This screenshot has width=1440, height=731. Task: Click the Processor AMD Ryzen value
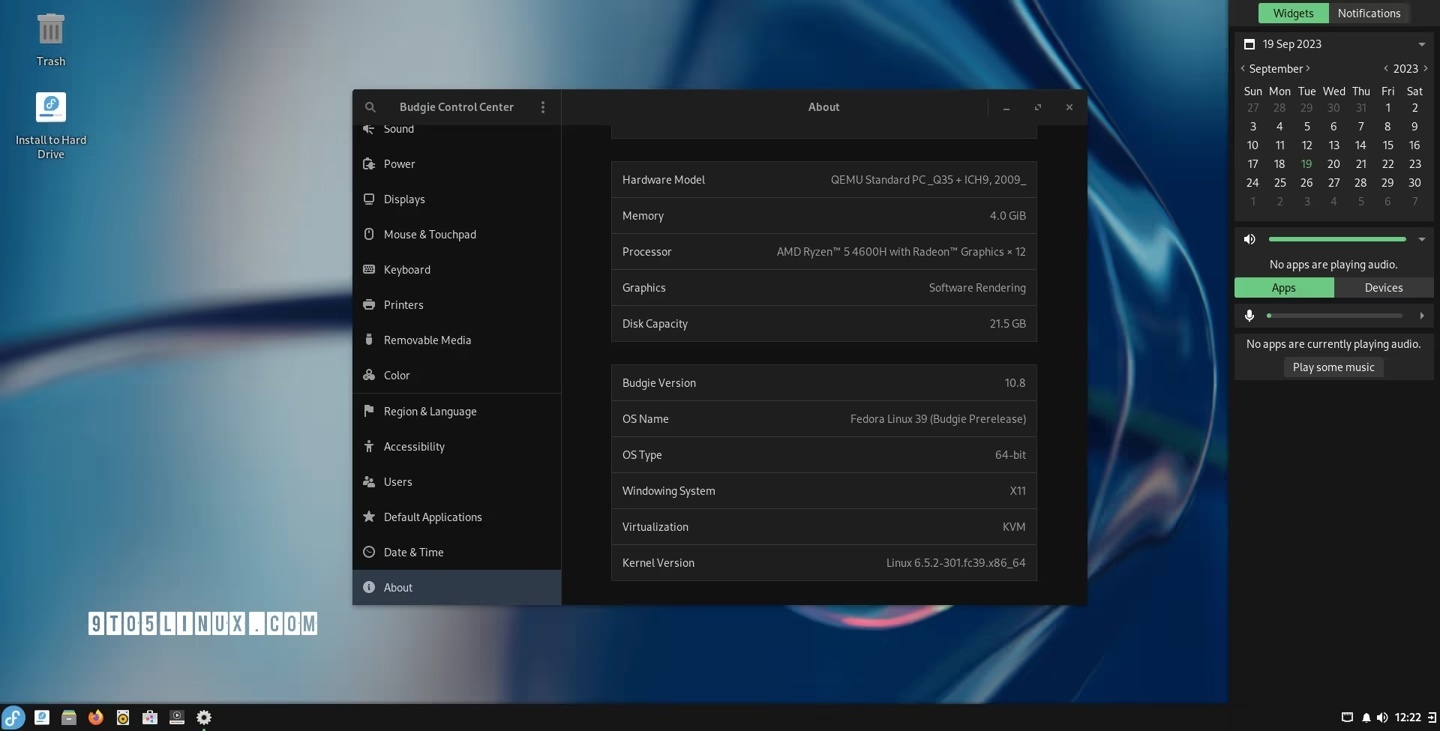[x=901, y=252]
